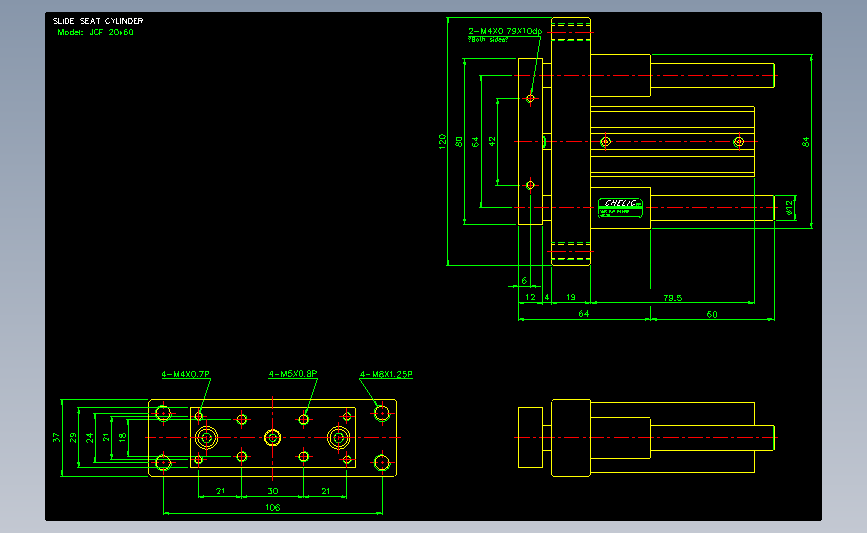Select the 18 vertical dimension
Image resolution: width=867 pixels, height=533 pixels.
pyautogui.click(x=122, y=437)
